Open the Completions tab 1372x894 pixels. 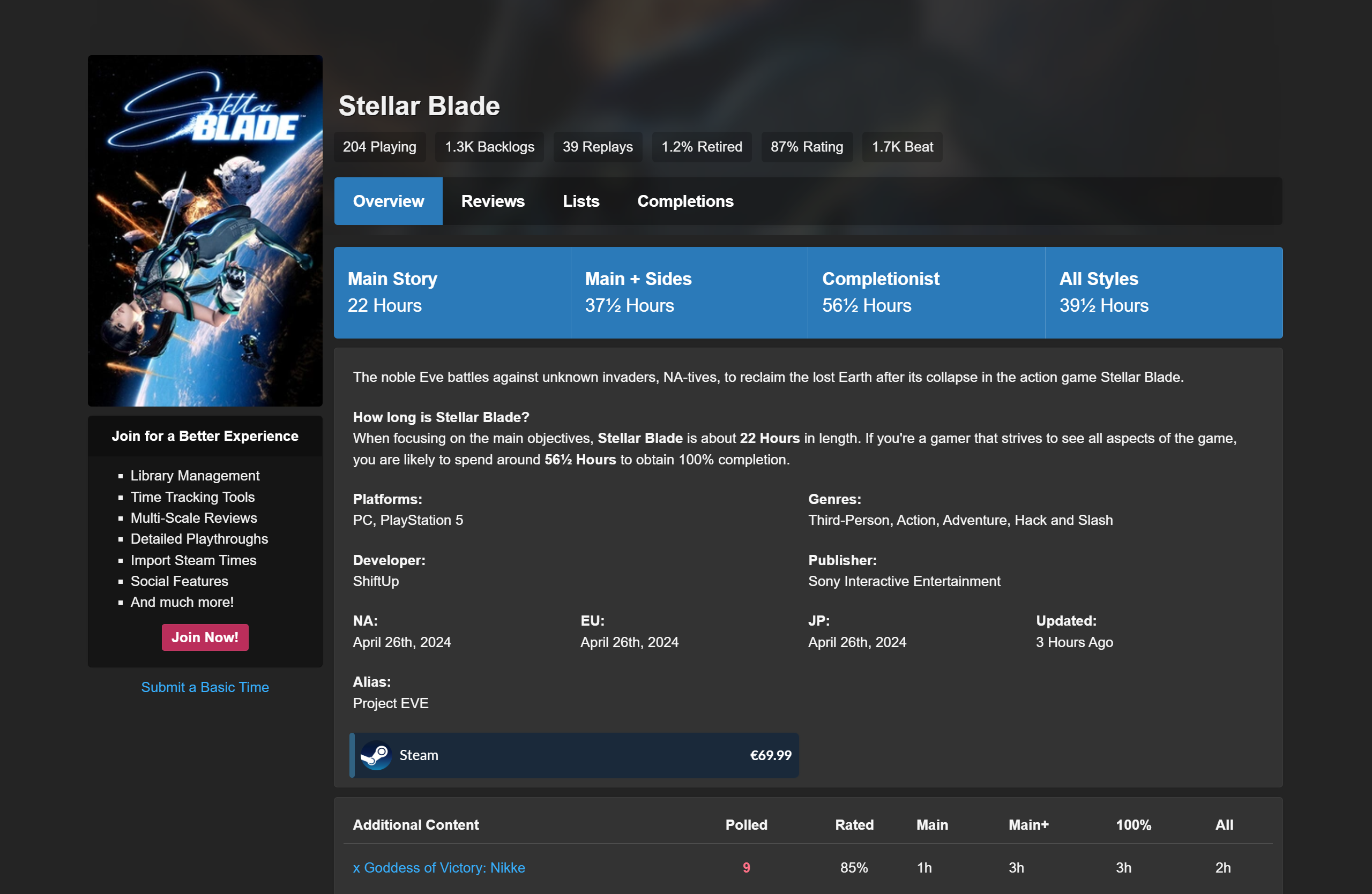tap(685, 201)
